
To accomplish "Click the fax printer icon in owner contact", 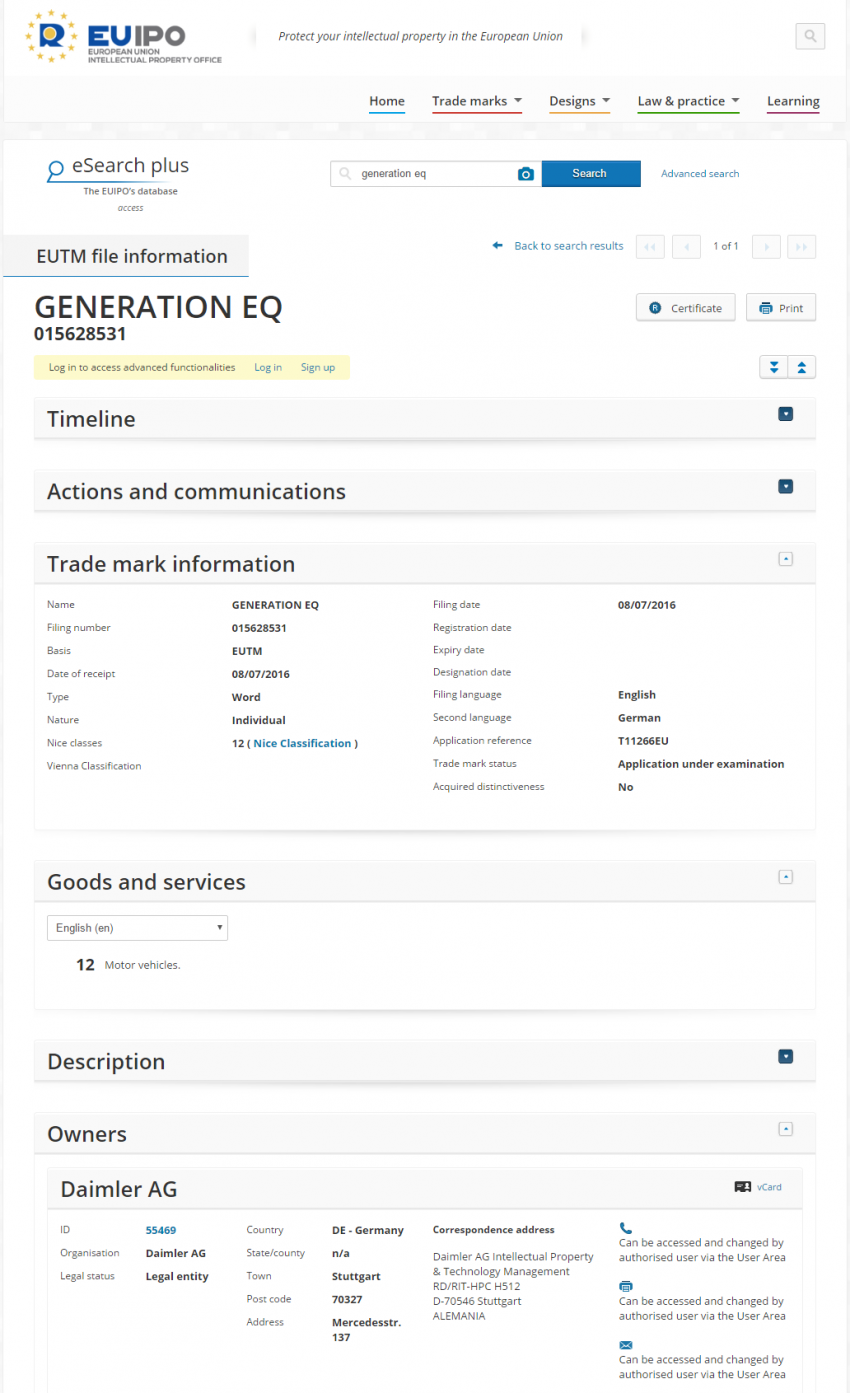I will pyautogui.click(x=626, y=1286).
